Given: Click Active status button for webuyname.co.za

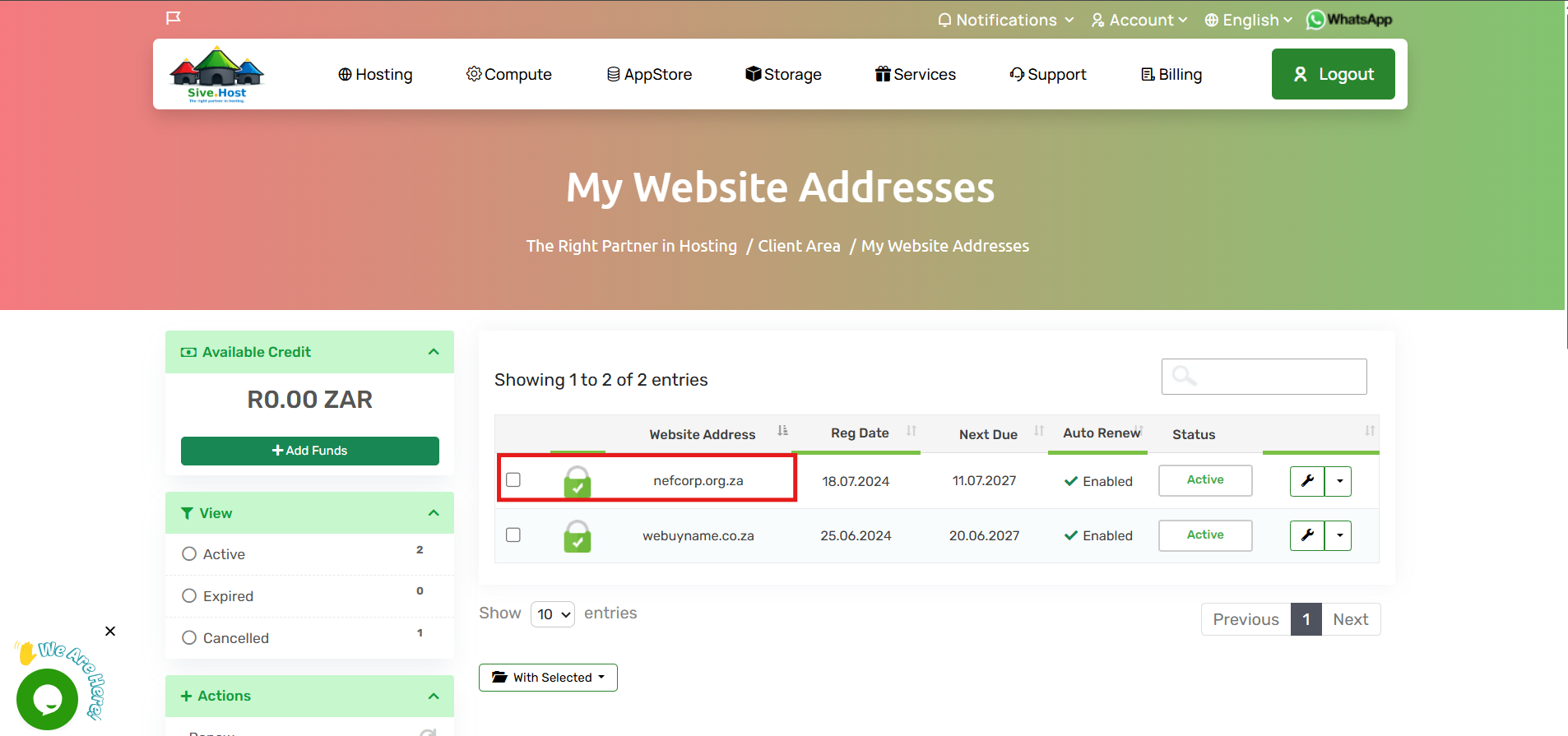Looking at the screenshot, I should (x=1205, y=535).
